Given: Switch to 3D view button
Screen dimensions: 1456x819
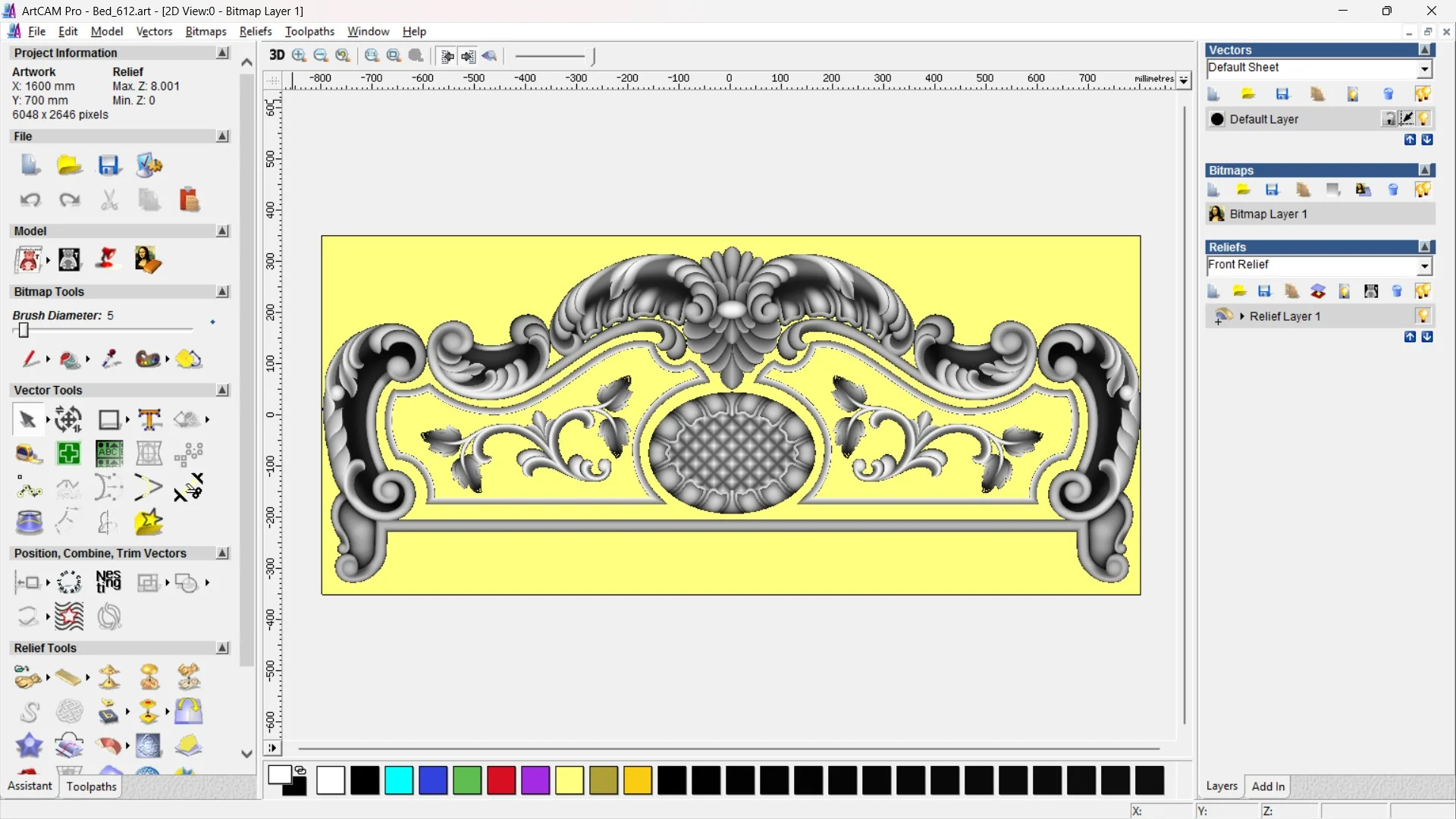Looking at the screenshot, I should point(277,55).
